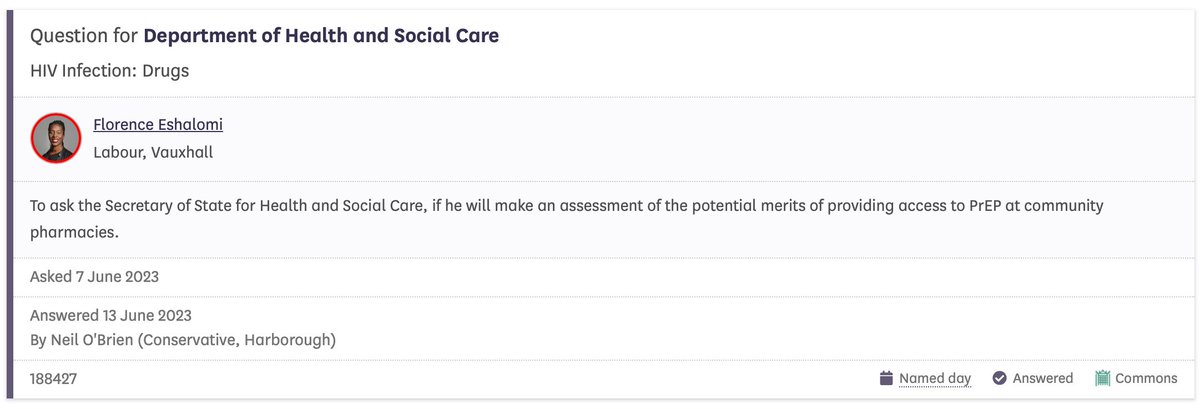Open Florence Eshalomi's profile photo

(x=56, y=138)
